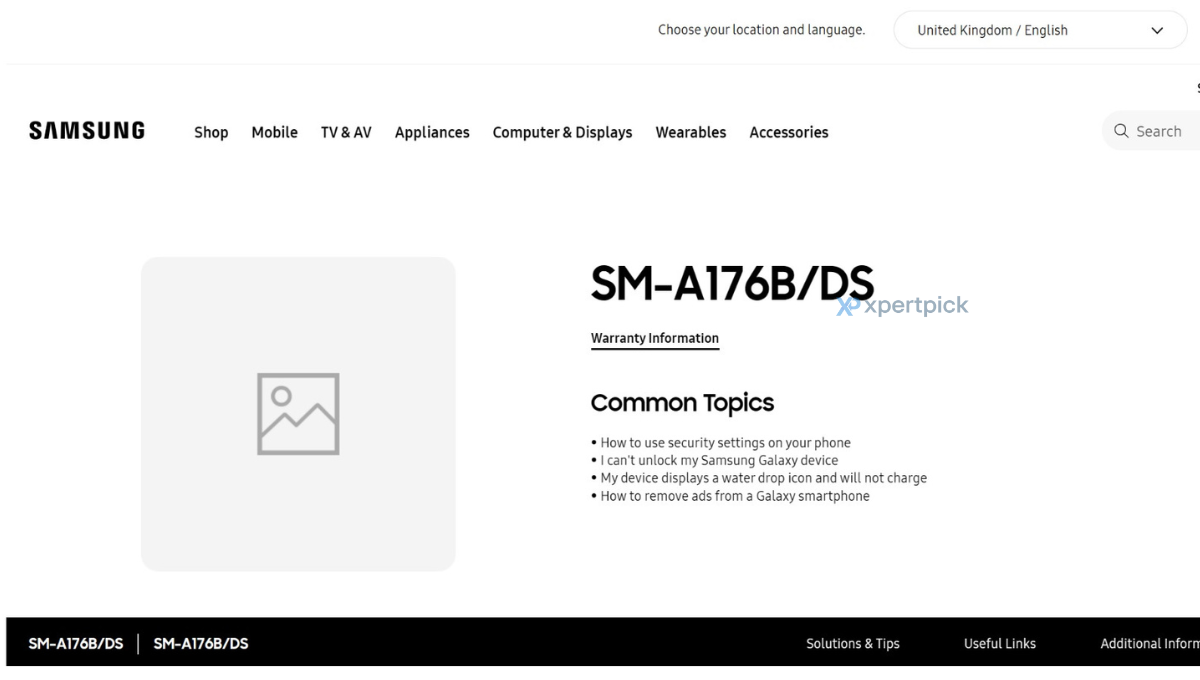Open 'How to use security settings' topic
Viewport: 1200px width, 680px height.
tap(725, 443)
